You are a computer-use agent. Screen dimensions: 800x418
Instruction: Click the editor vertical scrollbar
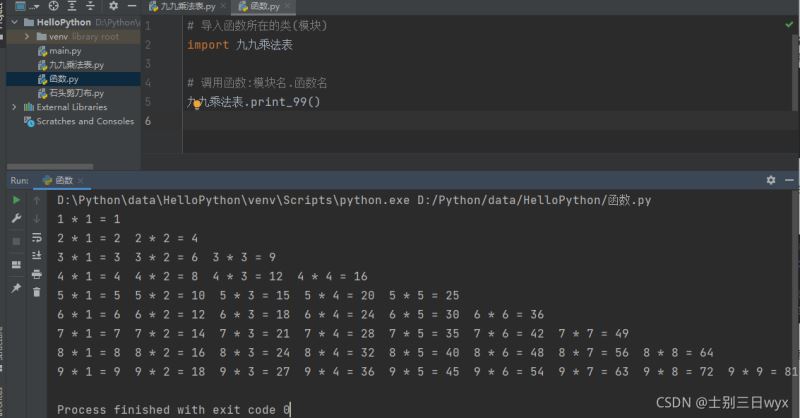796,72
